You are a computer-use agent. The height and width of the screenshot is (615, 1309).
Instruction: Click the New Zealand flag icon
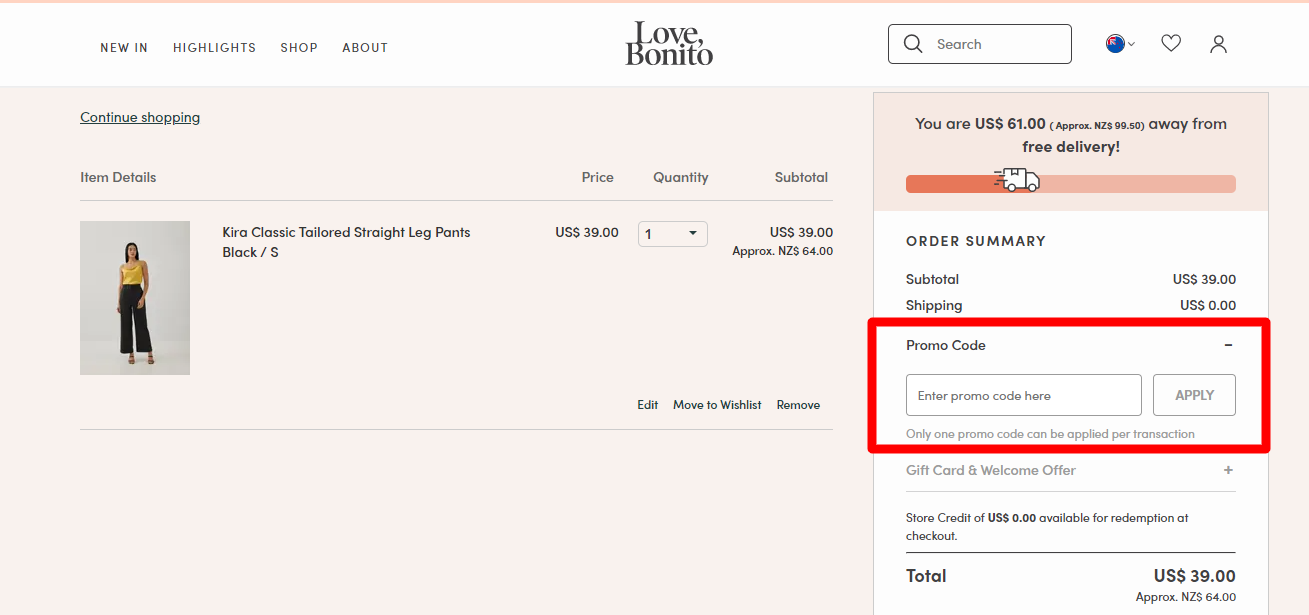pos(1115,44)
